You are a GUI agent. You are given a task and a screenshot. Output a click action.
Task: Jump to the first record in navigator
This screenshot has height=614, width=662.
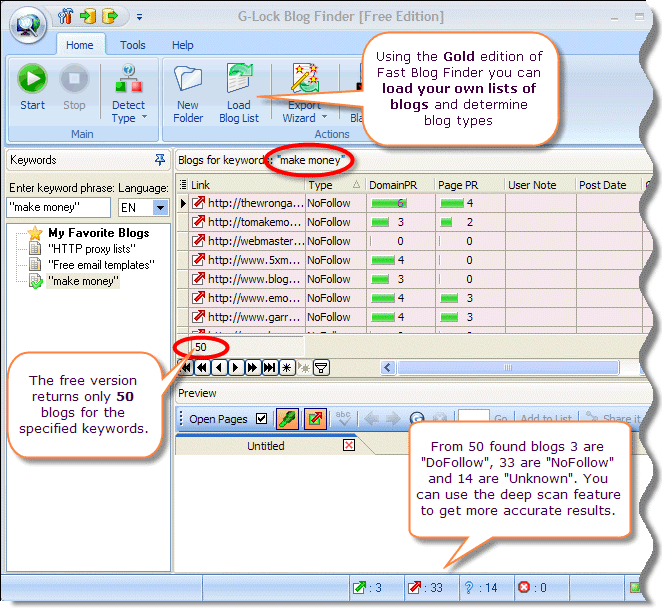tap(185, 367)
